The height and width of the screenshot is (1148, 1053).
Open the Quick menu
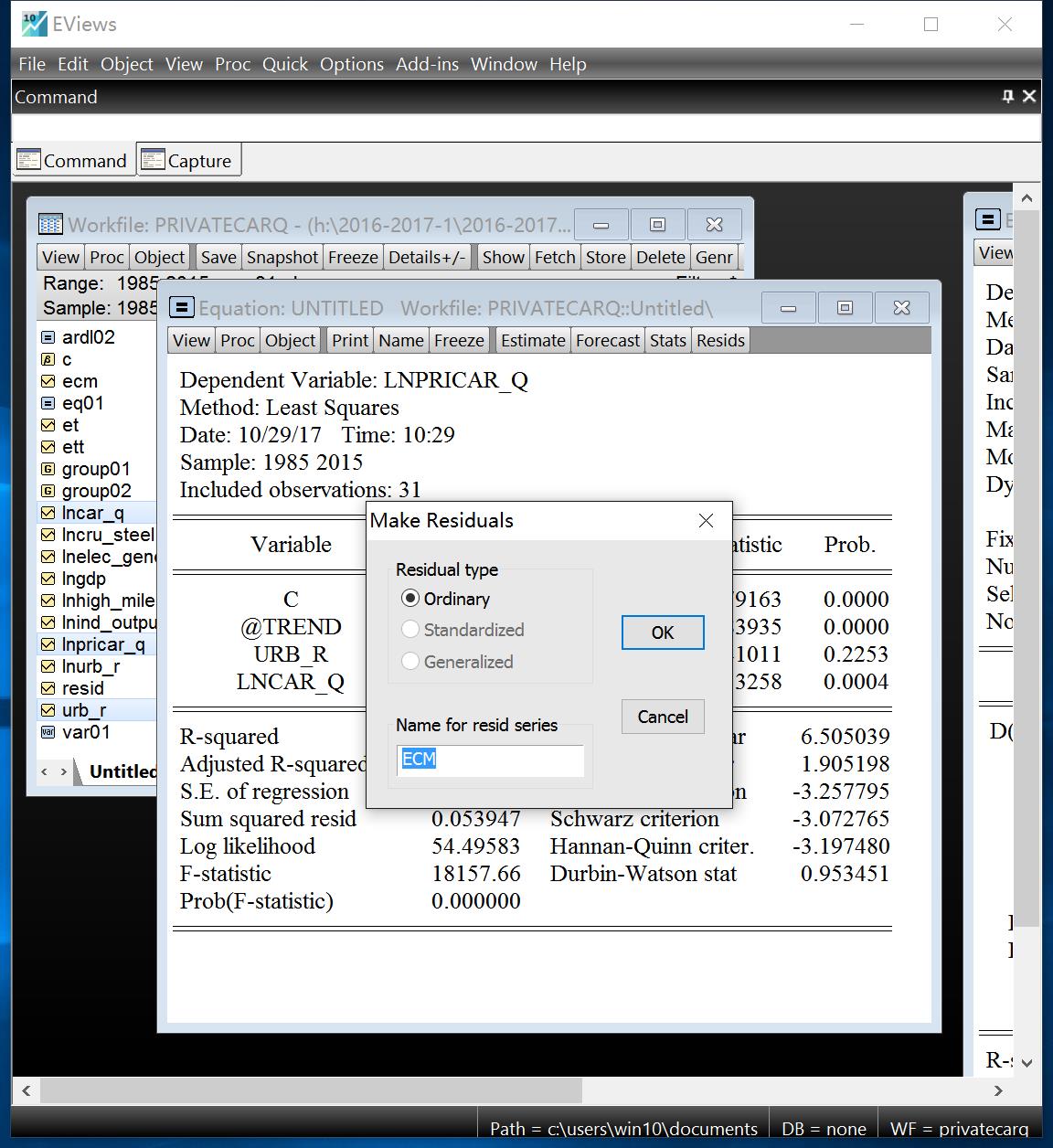click(285, 64)
